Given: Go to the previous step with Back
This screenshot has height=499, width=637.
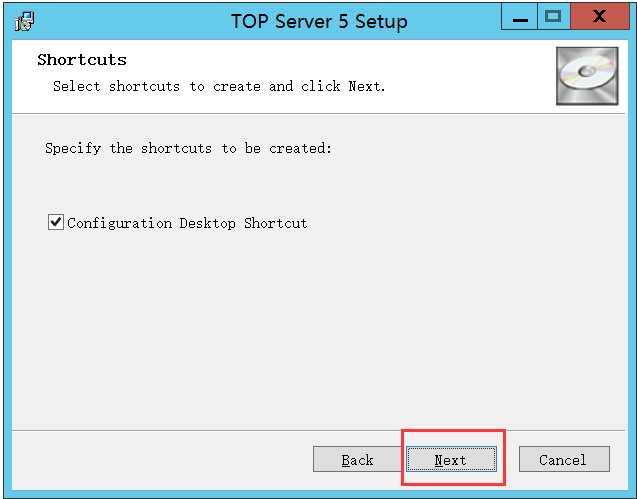Looking at the screenshot, I should tap(357, 460).
